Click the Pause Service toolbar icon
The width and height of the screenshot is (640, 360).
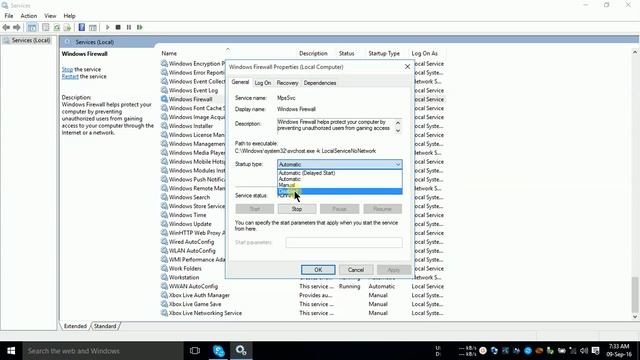129,27
